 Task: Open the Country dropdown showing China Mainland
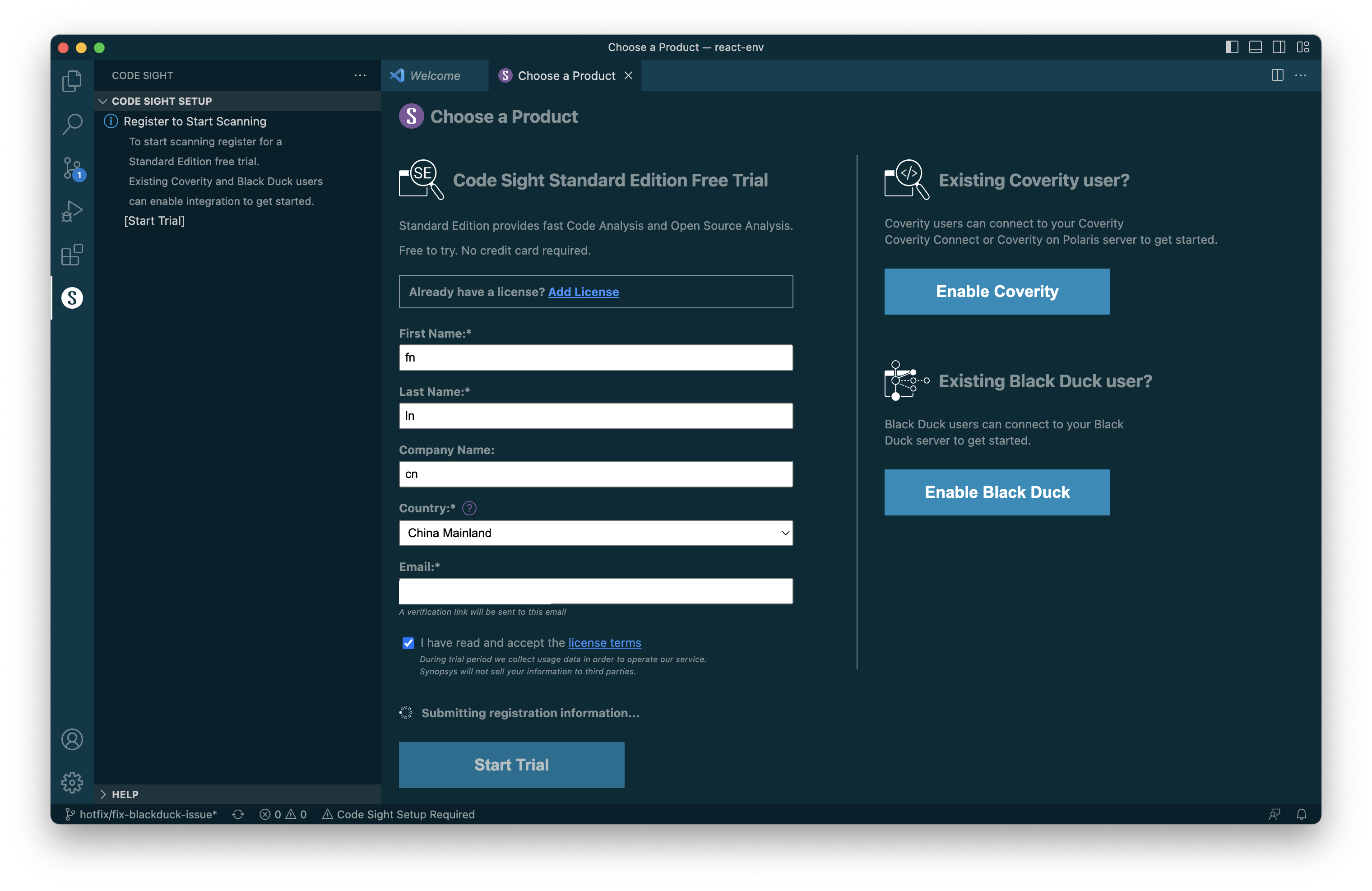[x=595, y=533]
